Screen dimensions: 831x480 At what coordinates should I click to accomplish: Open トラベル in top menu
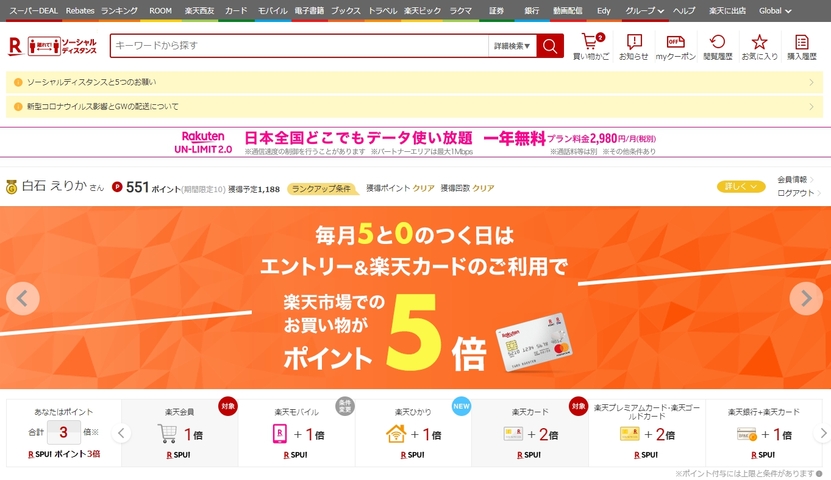pos(383,11)
